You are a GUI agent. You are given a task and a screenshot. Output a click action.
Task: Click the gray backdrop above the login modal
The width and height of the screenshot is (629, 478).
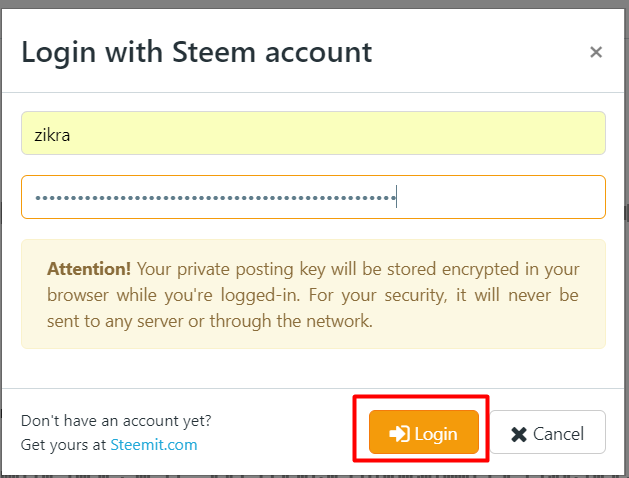click(314, 4)
